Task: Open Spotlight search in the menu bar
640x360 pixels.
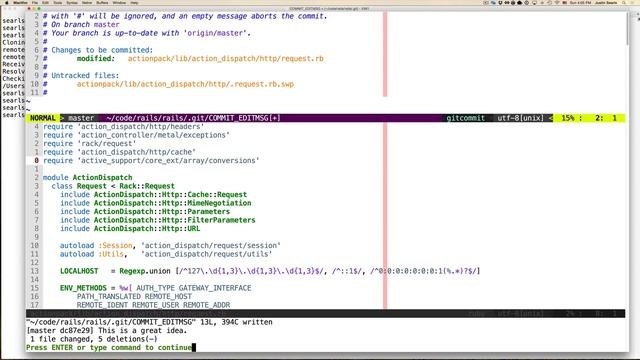Action: [625, 2]
